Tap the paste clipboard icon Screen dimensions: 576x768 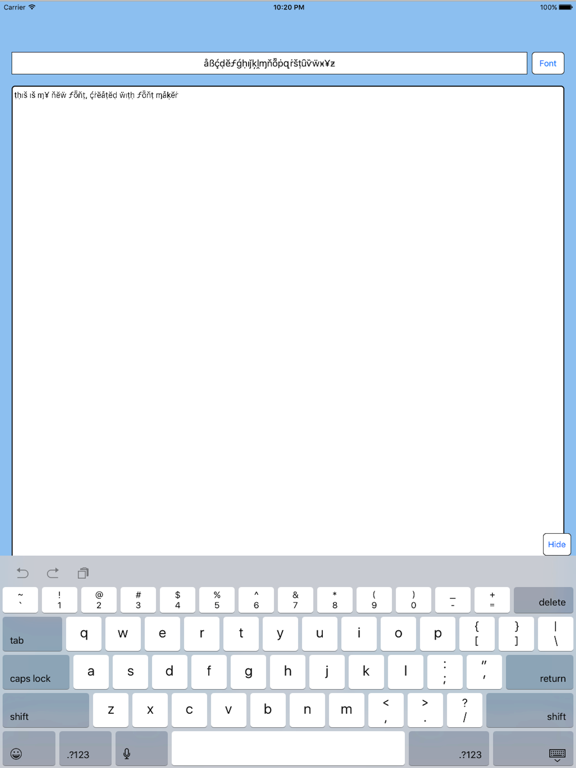point(83,573)
